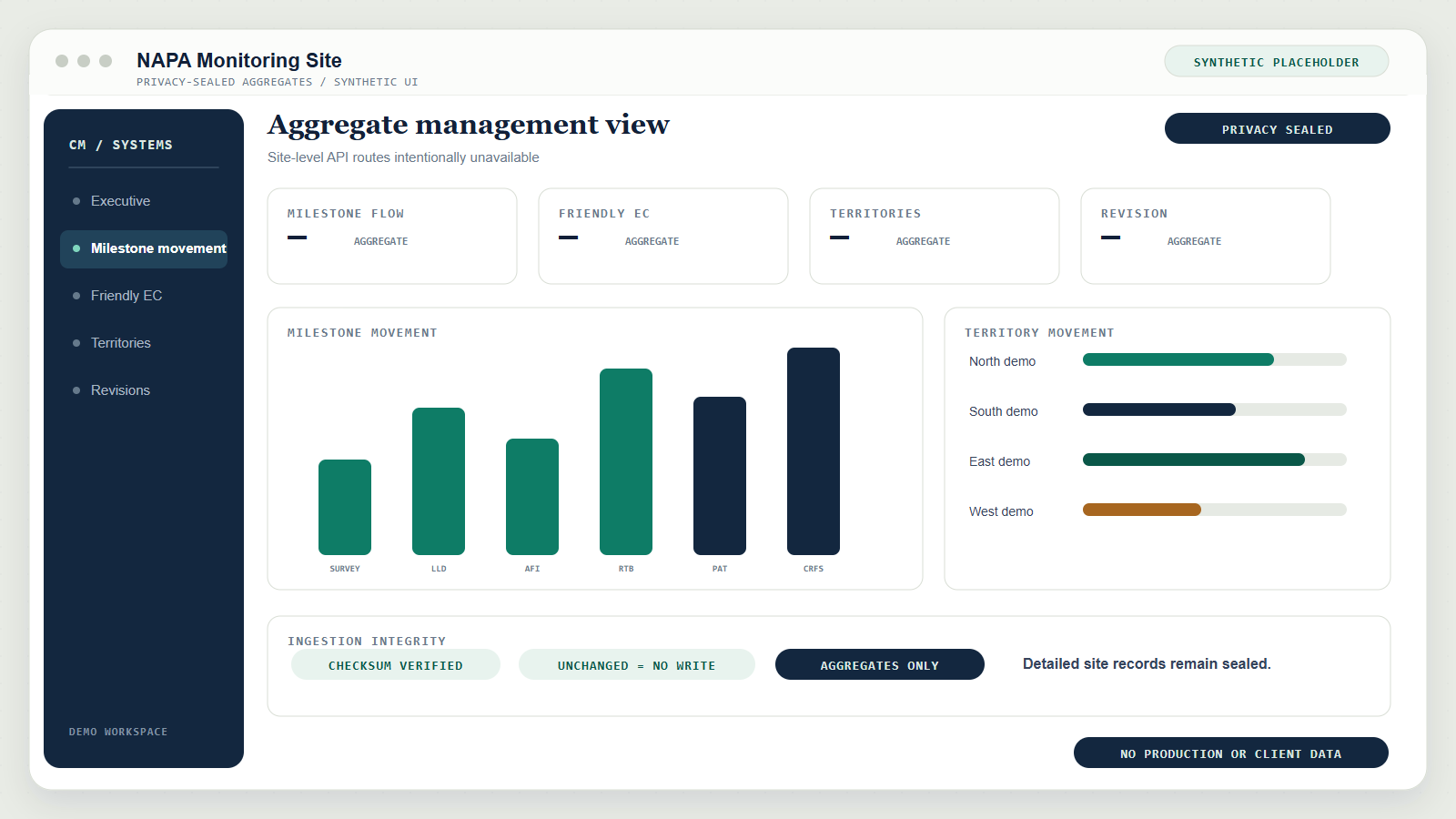This screenshot has width=1456, height=819.
Task: Open the Milestone Flow aggregate card
Action: pos(392,237)
